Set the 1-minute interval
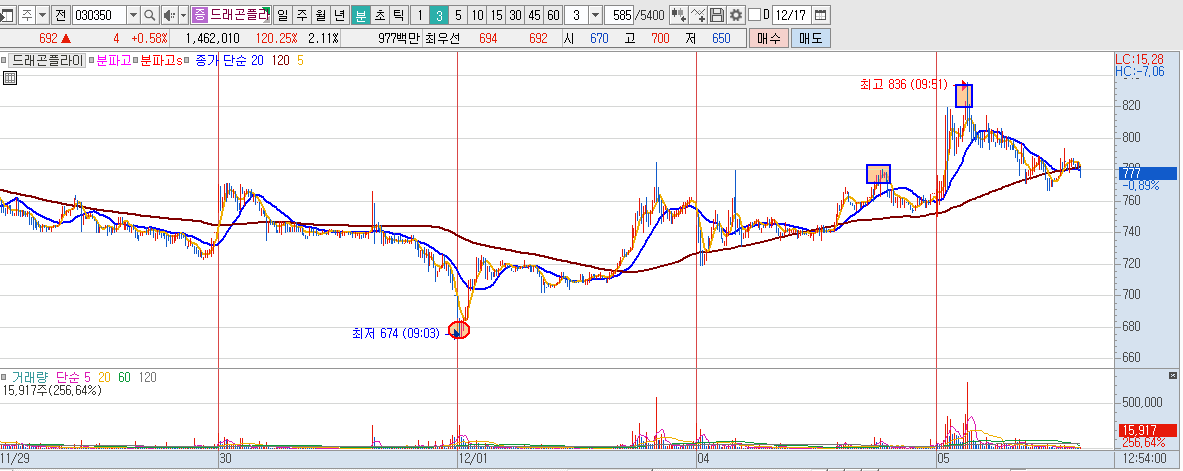The width and height of the screenshot is (1183, 471). pyautogui.click(x=420, y=14)
